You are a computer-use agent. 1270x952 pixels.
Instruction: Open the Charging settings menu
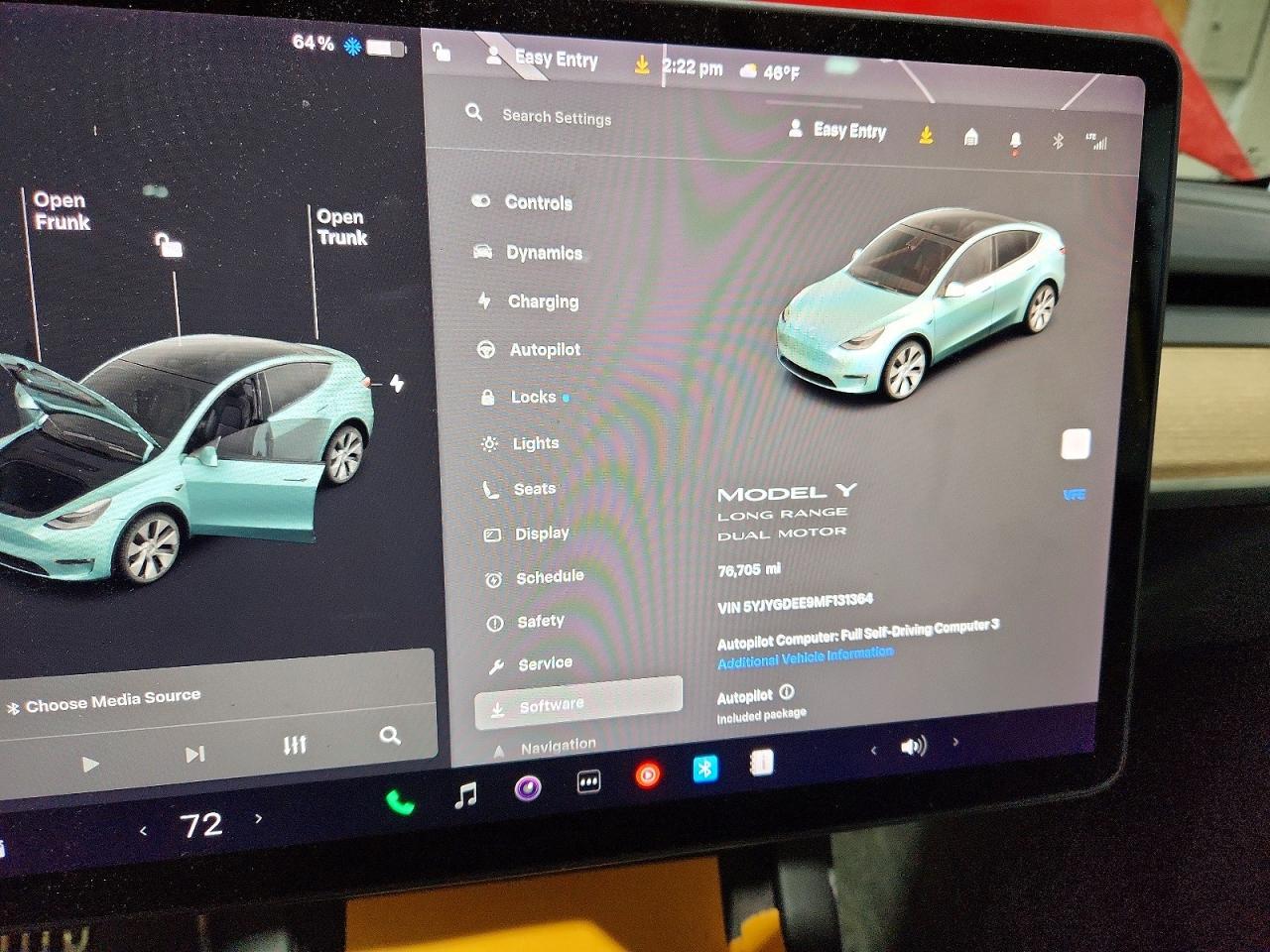(x=528, y=300)
